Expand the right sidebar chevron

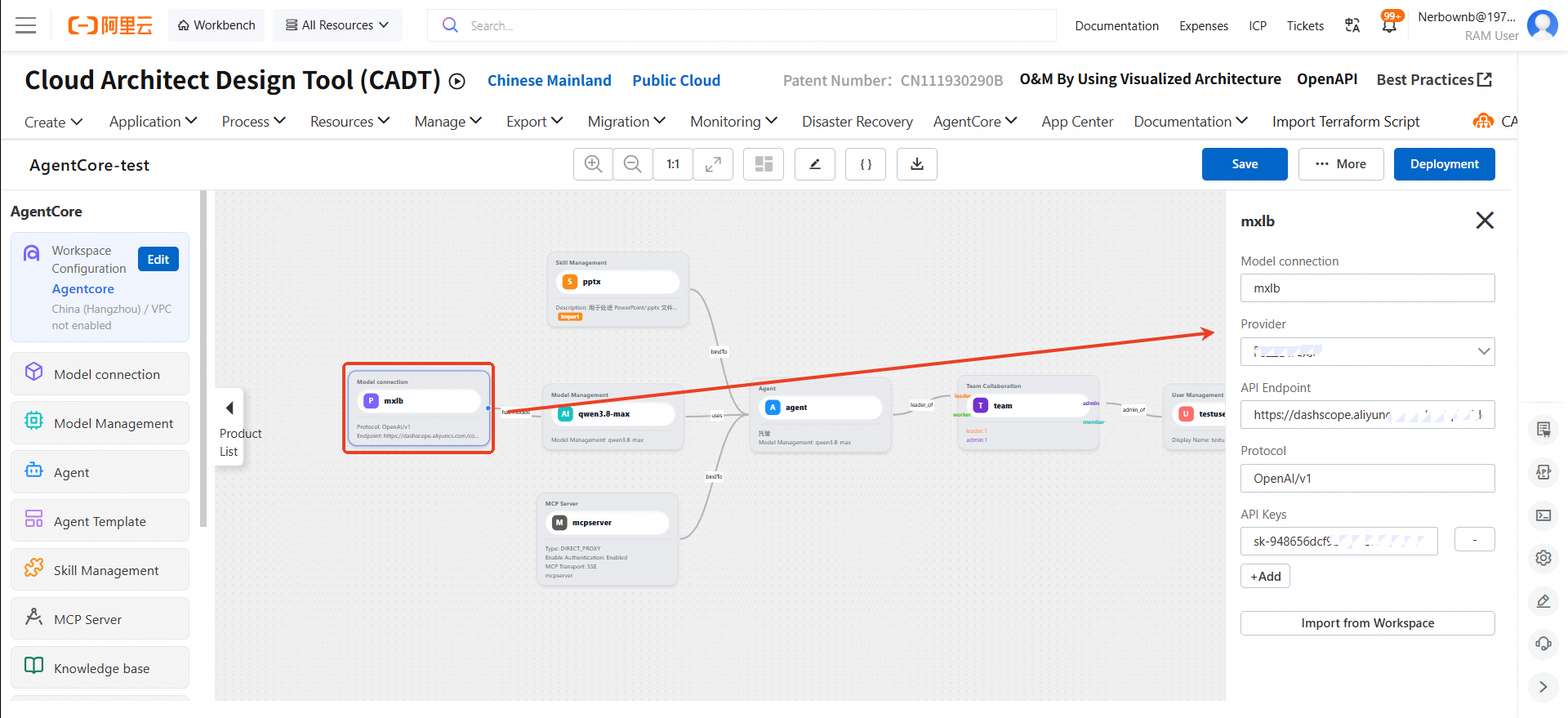pos(1543,687)
